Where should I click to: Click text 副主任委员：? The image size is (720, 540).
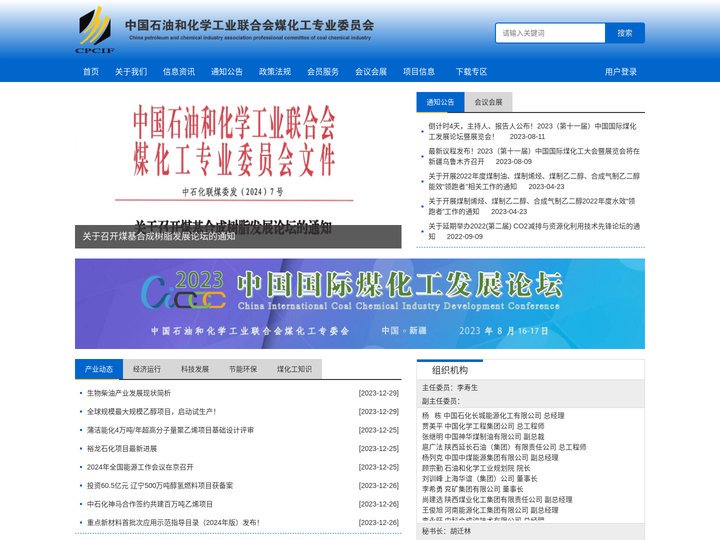[440, 401]
